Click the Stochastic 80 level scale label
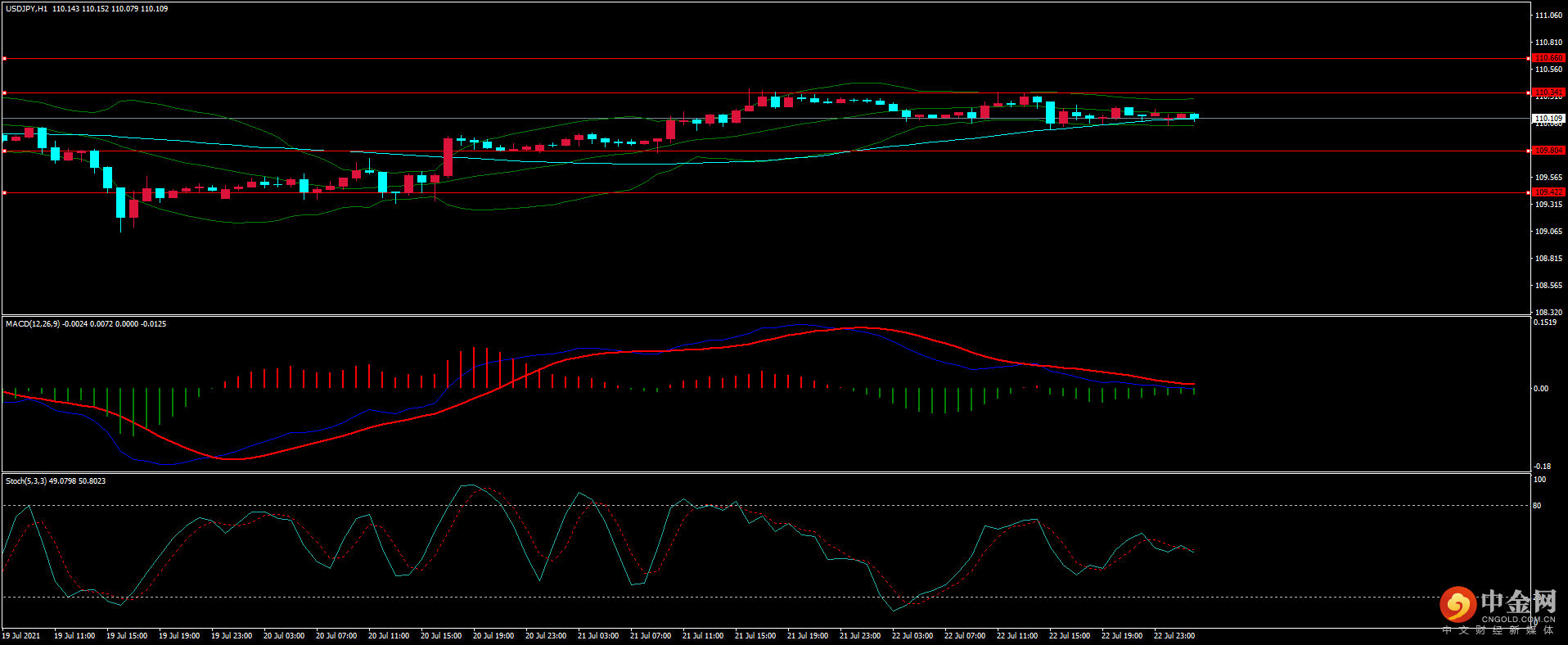Viewport: 1568px width, 645px height. click(x=1537, y=506)
